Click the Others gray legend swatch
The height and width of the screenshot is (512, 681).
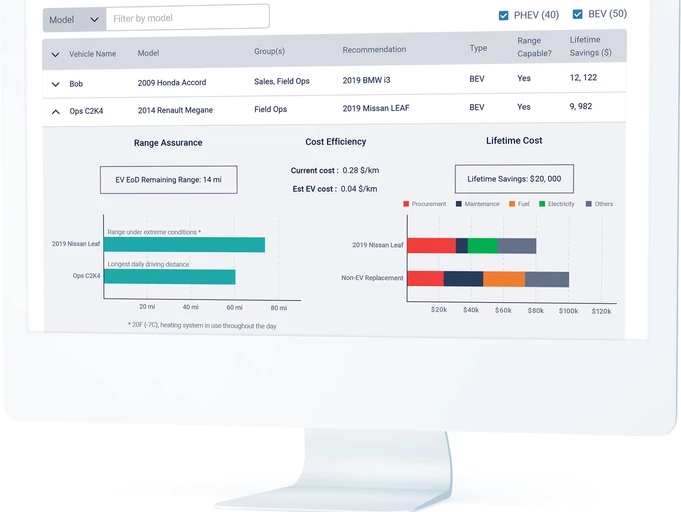(x=588, y=204)
